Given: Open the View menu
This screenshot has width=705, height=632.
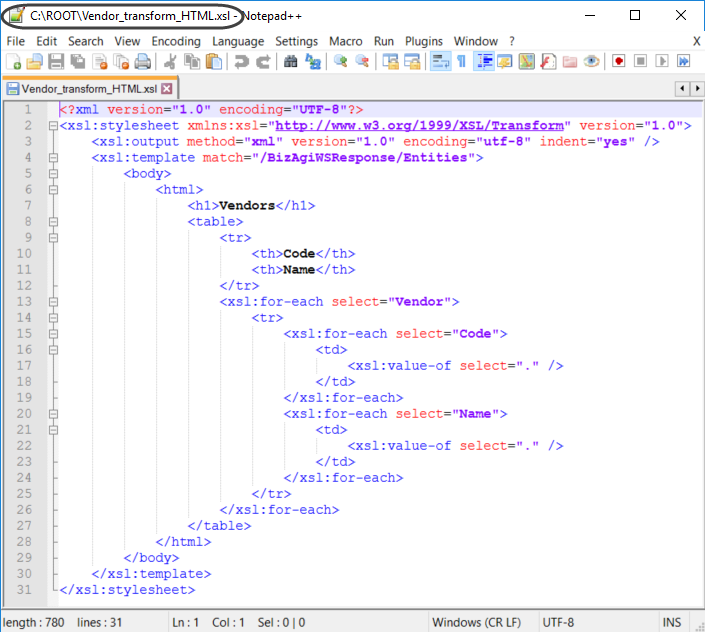Looking at the screenshot, I should [x=127, y=41].
